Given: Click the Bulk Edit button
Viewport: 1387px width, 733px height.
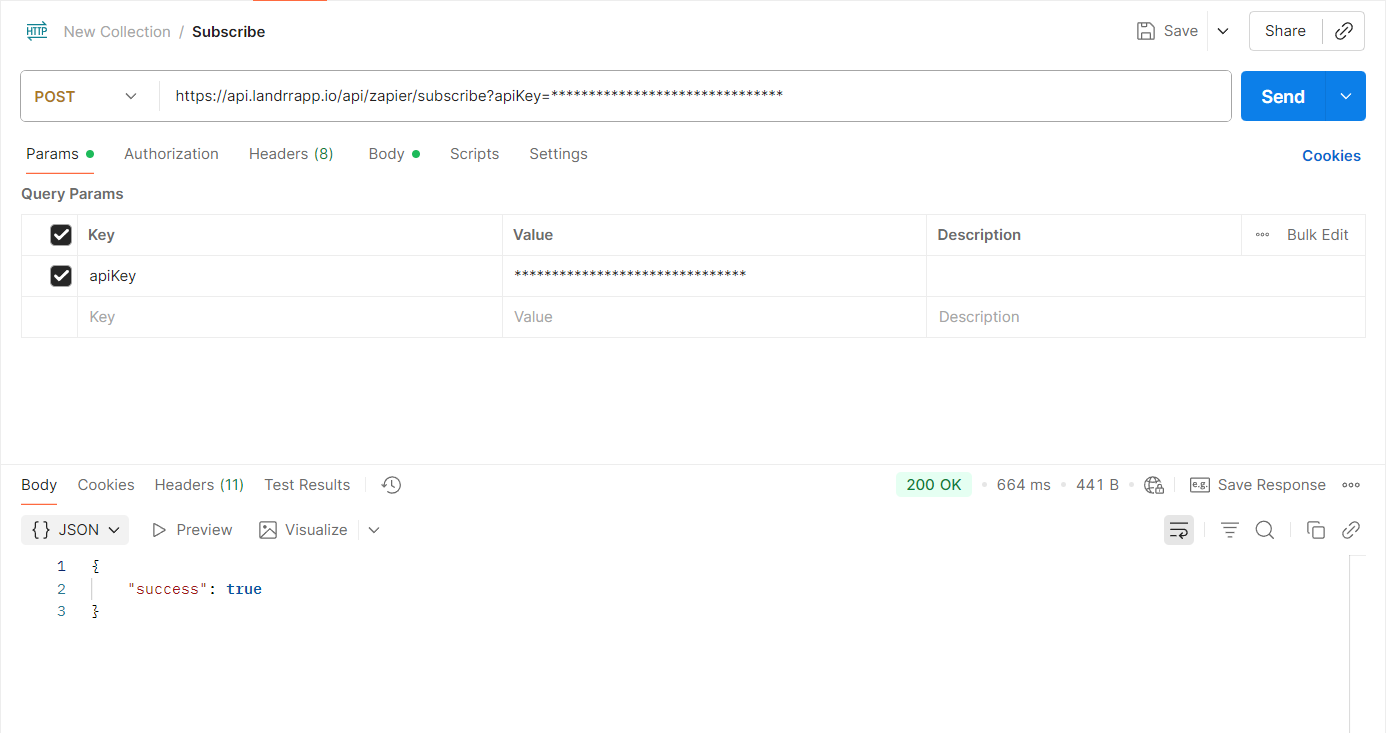Looking at the screenshot, I should coord(1317,235).
